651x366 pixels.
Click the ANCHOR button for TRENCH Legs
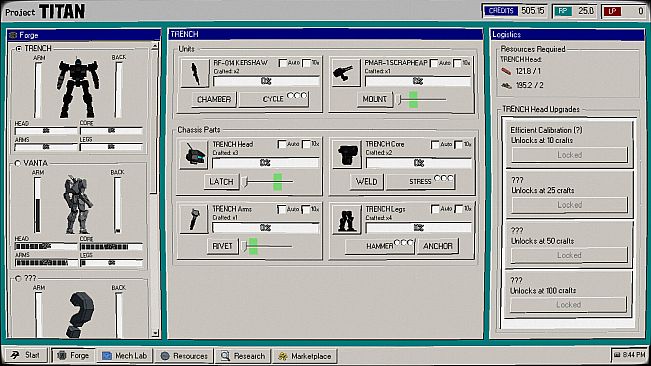(438, 246)
